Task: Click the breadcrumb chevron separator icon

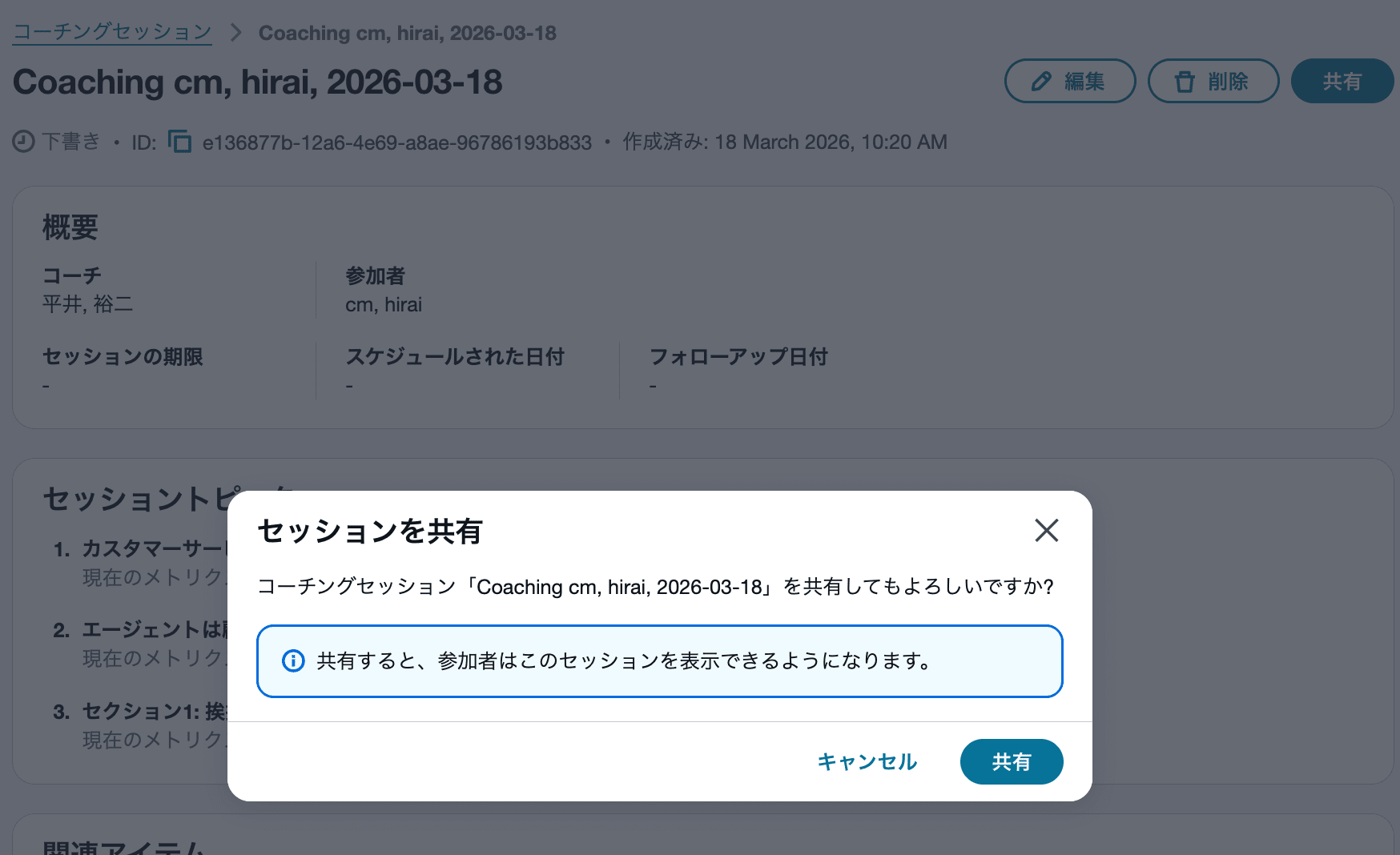Action: [x=235, y=33]
